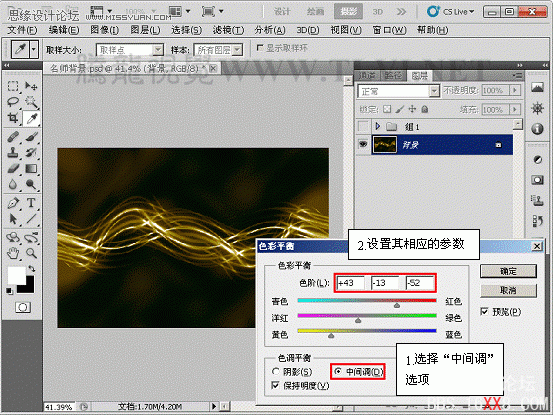The image size is (553, 415).
Task: Select the Eyedropper tool in toolbox
Action: [x=31, y=118]
